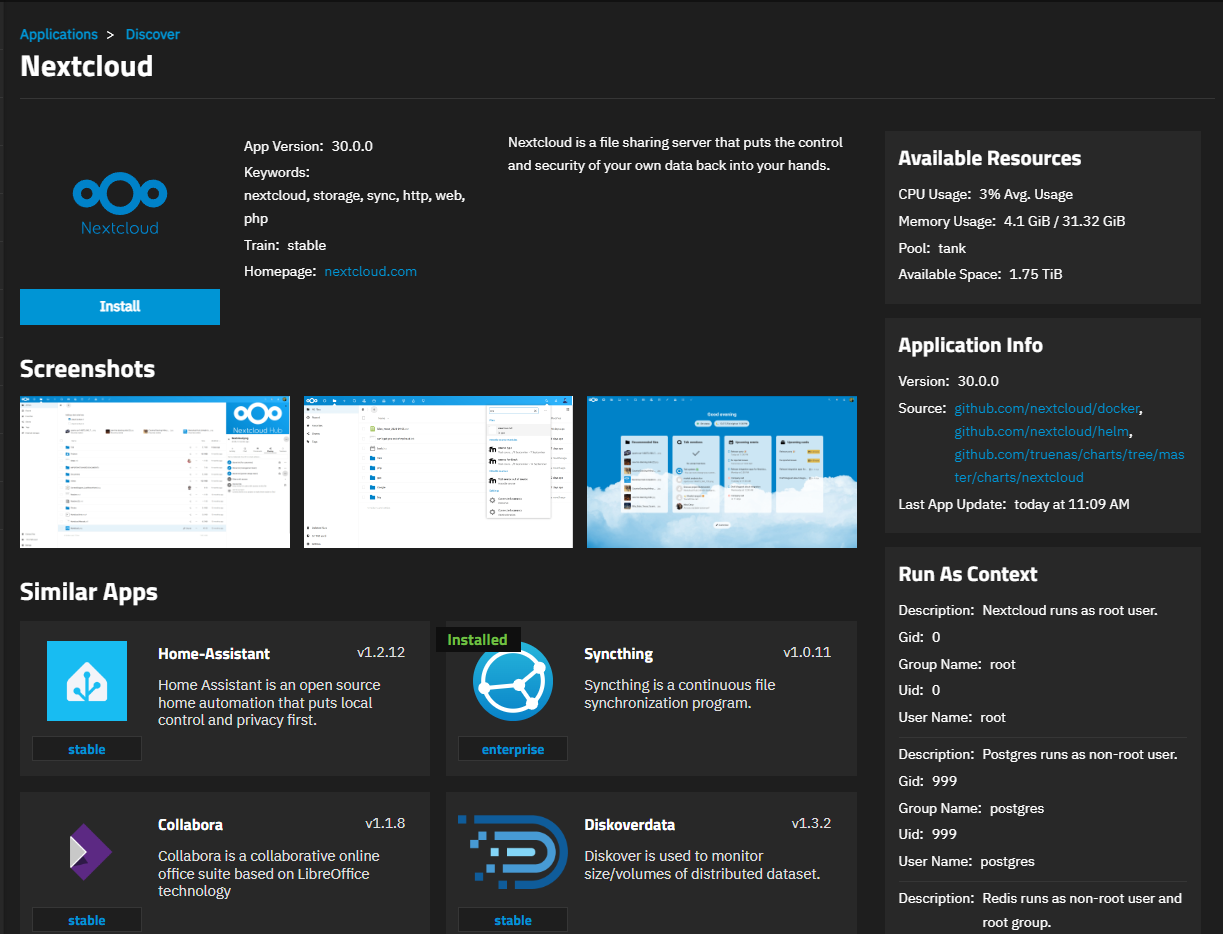Select the v1.1.8 version text
This screenshot has width=1223, height=934.
coord(385,824)
